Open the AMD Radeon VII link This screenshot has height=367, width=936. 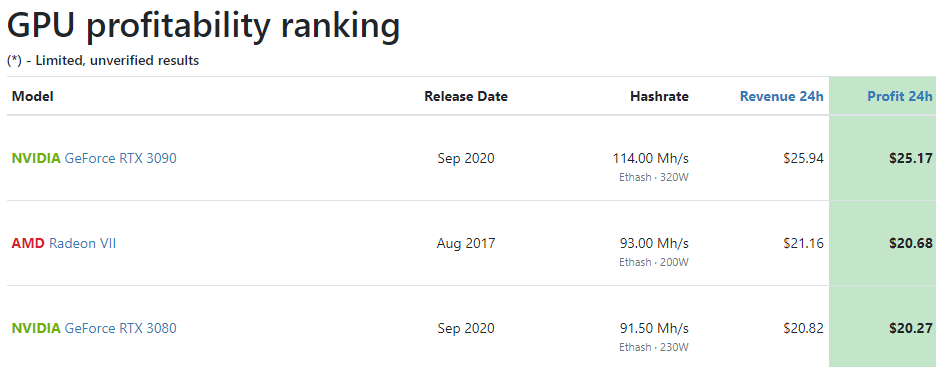(x=64, y=243)
